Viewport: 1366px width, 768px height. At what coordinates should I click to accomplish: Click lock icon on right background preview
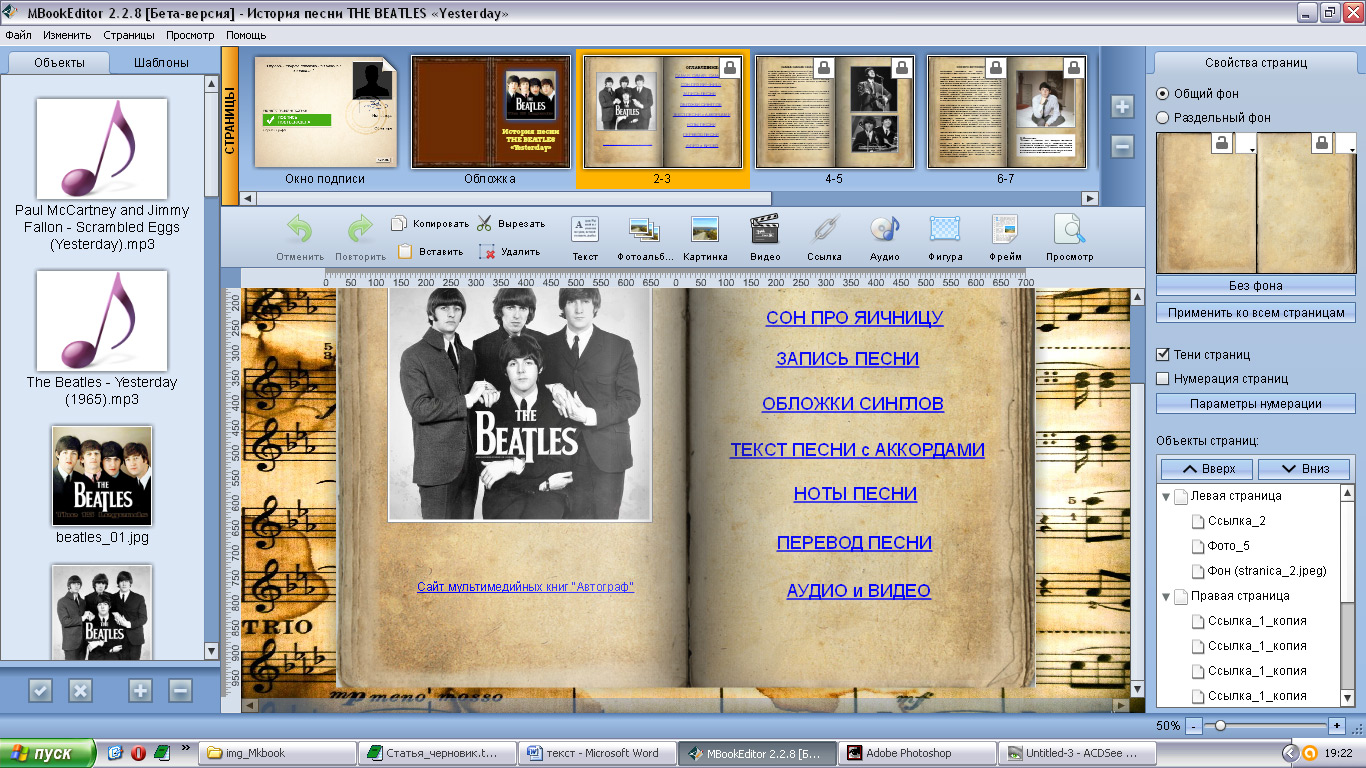[1323, 144]
